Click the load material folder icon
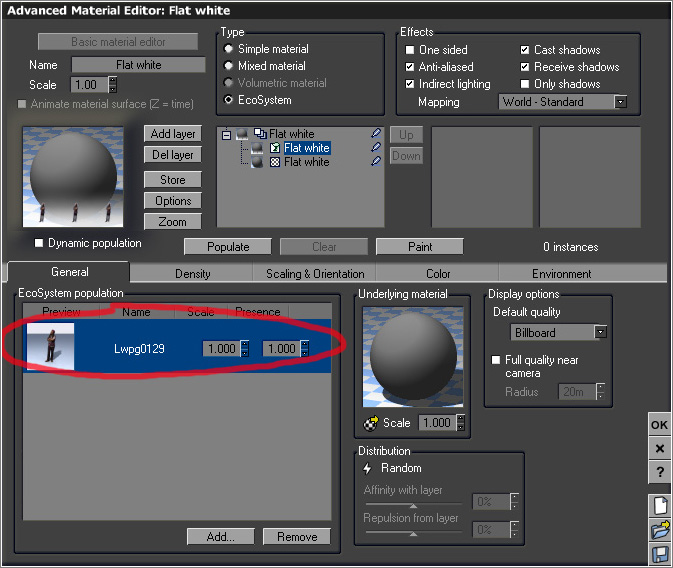 tap(660, 529)
